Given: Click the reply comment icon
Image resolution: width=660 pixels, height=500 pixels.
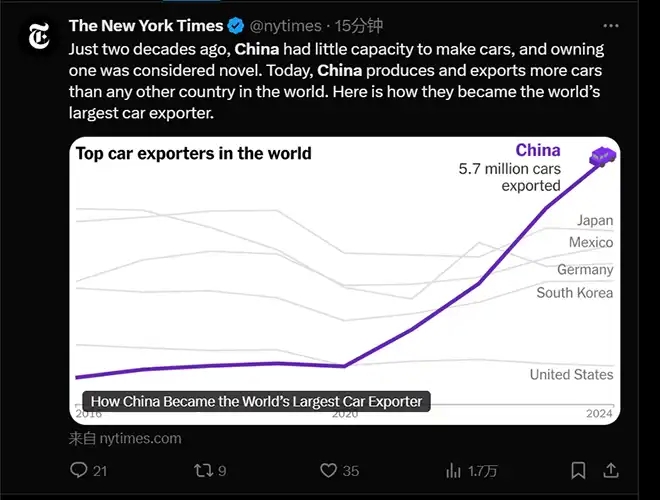Looking at the screenshot, I should (x=79, y=470).
